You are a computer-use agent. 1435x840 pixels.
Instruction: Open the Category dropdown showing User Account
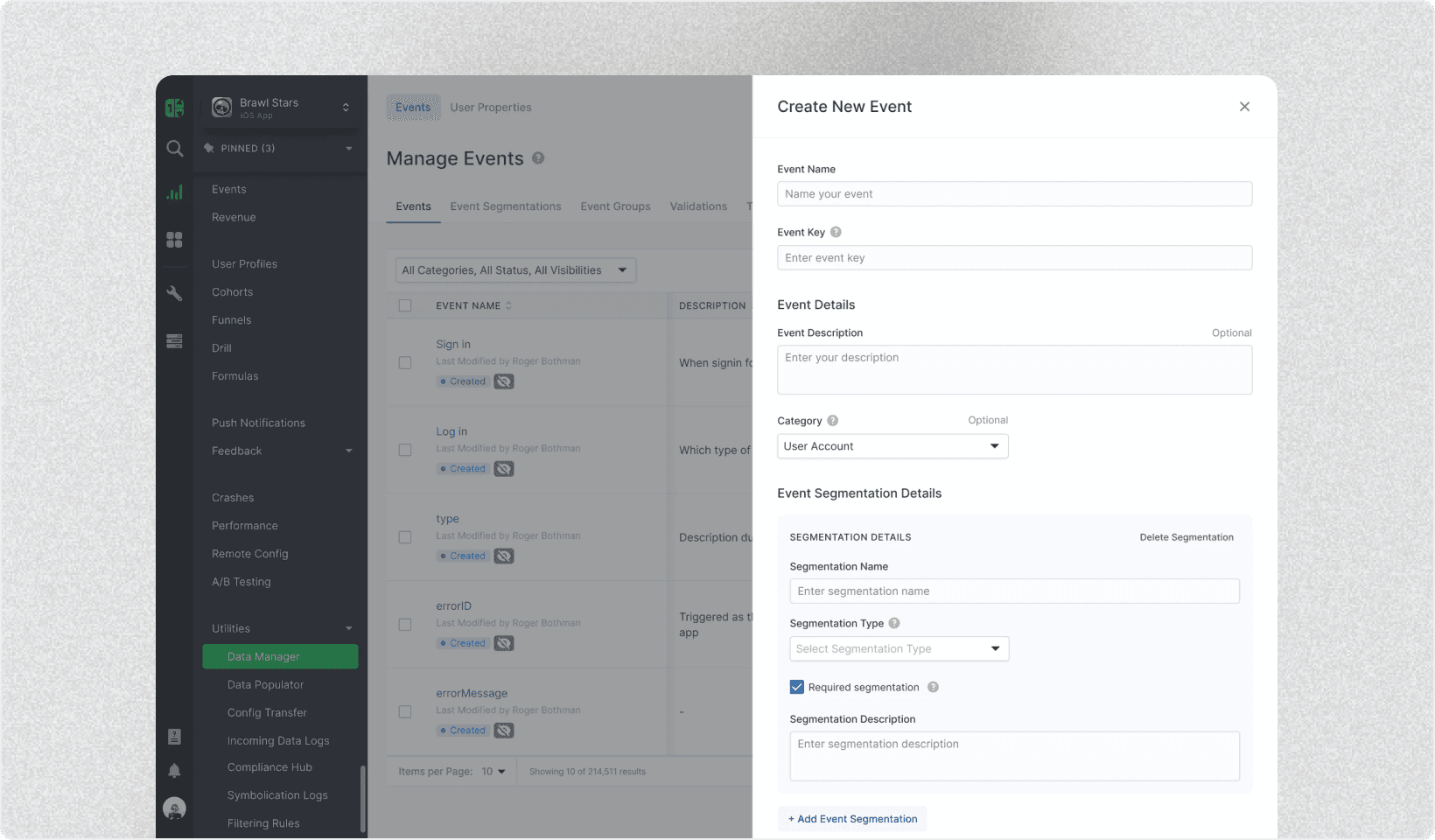click(892, 446)
